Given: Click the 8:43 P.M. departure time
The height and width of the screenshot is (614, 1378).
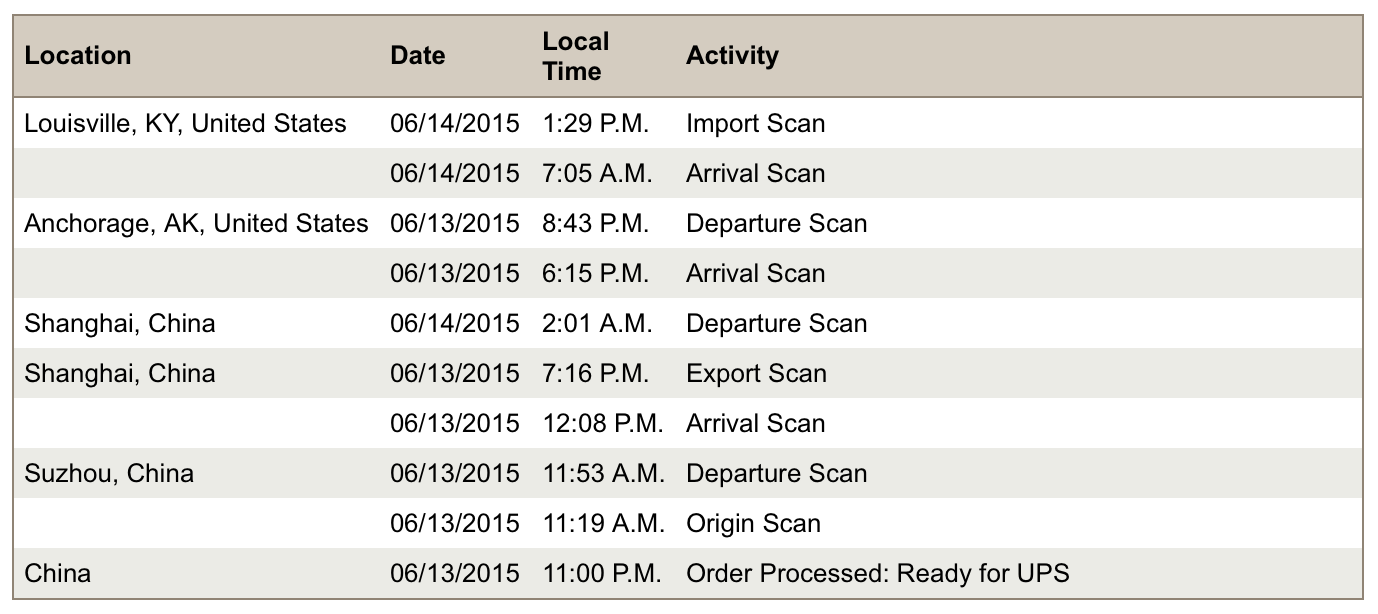Looking at the screenshot, I should [596, 224].
